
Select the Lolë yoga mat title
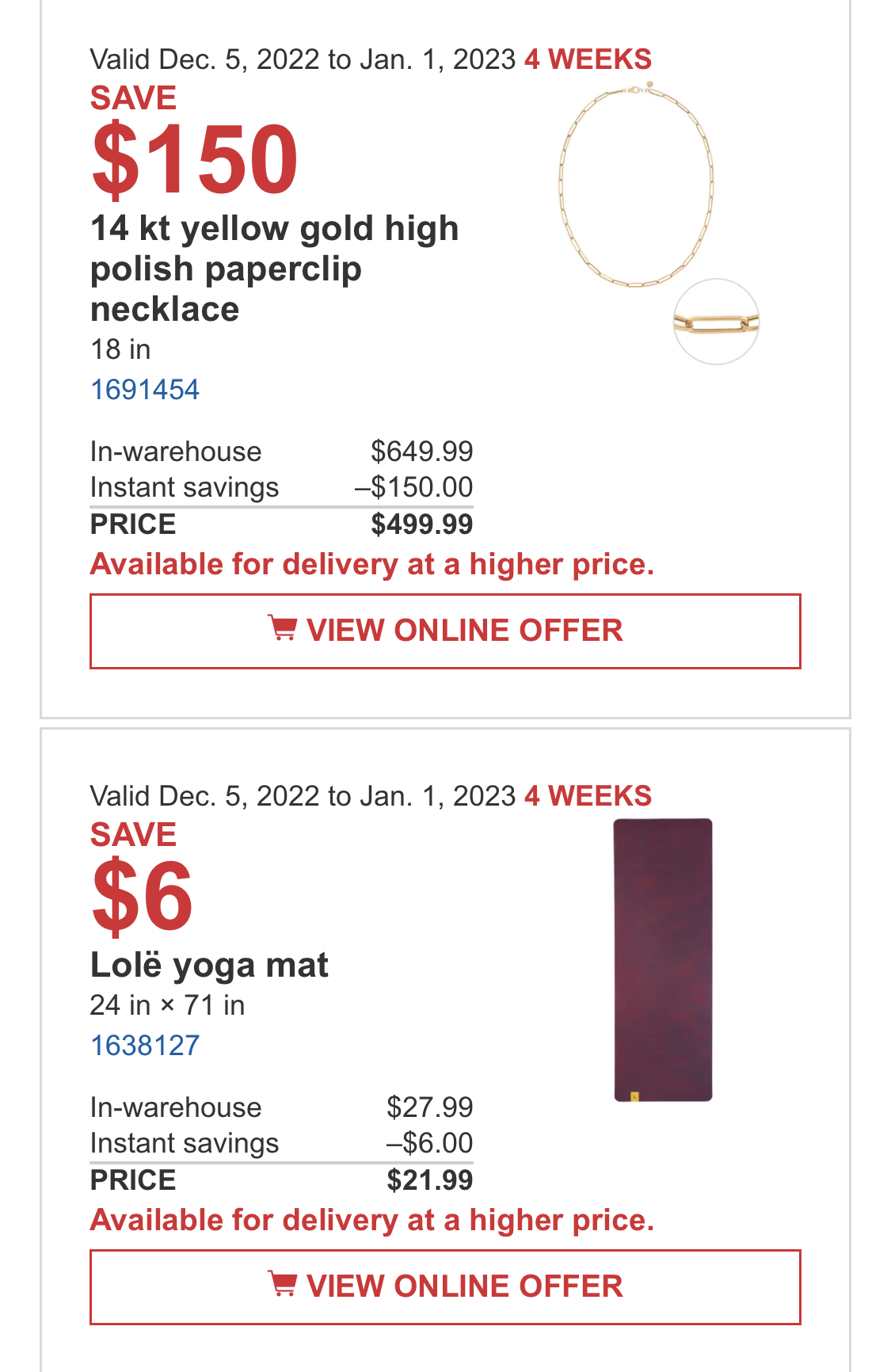tap(209, 965)
